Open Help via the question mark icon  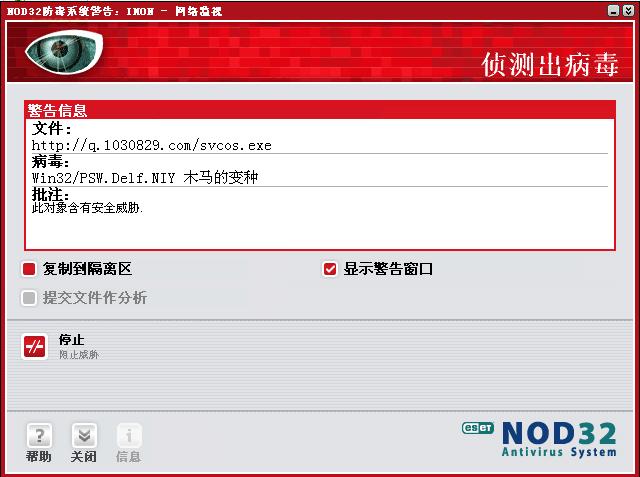click(x=39, y=435)
